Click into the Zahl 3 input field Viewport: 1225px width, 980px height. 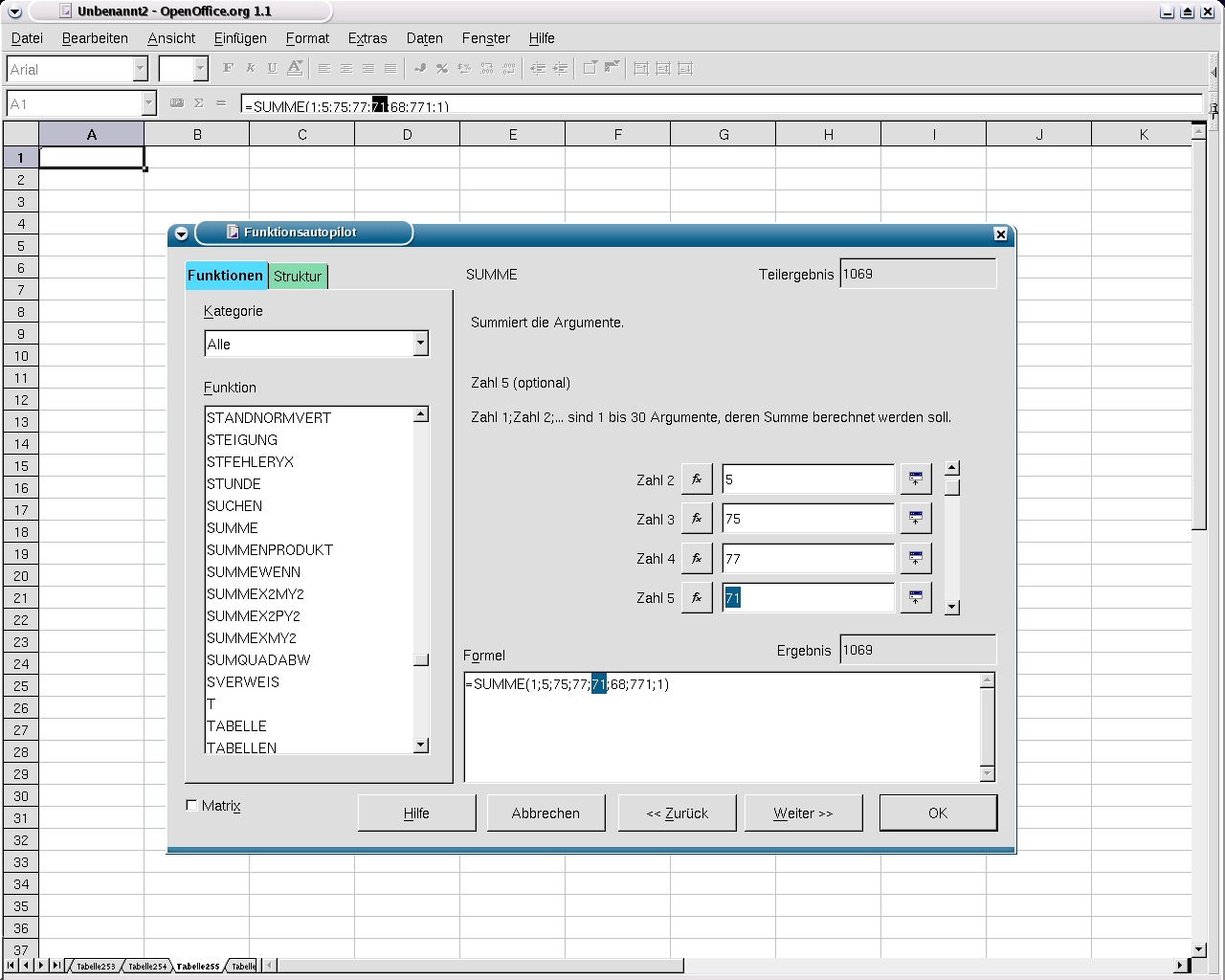pyautogui.click(x=808, y=519)
